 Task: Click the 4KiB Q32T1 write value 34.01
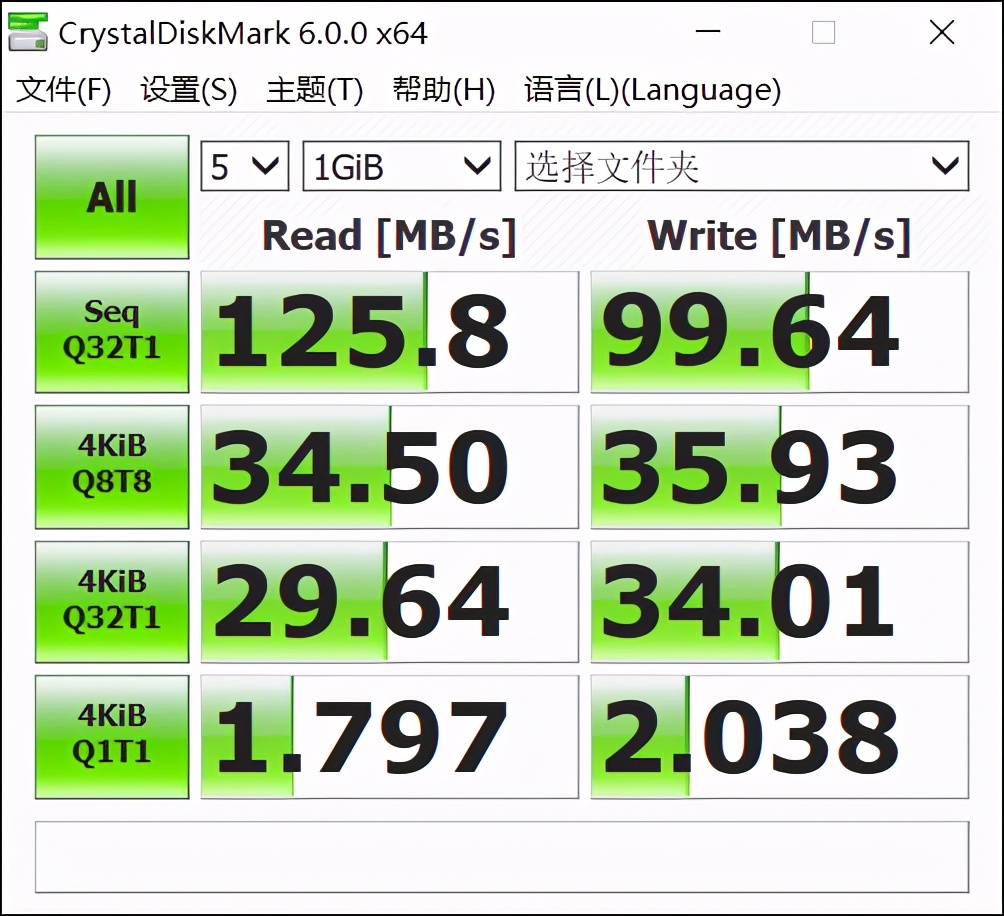pyautogui.click(x=779, y=602)
